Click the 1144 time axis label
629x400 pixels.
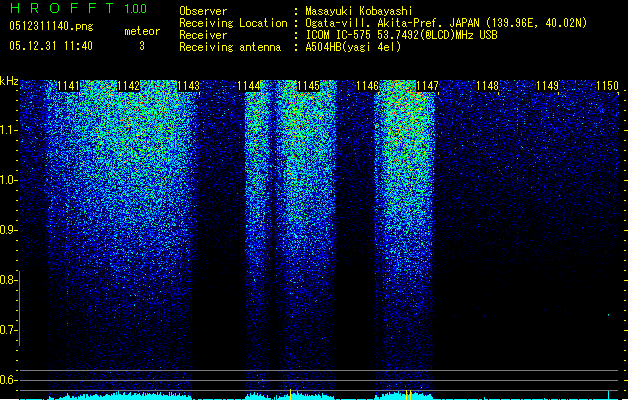pos(248,86)
